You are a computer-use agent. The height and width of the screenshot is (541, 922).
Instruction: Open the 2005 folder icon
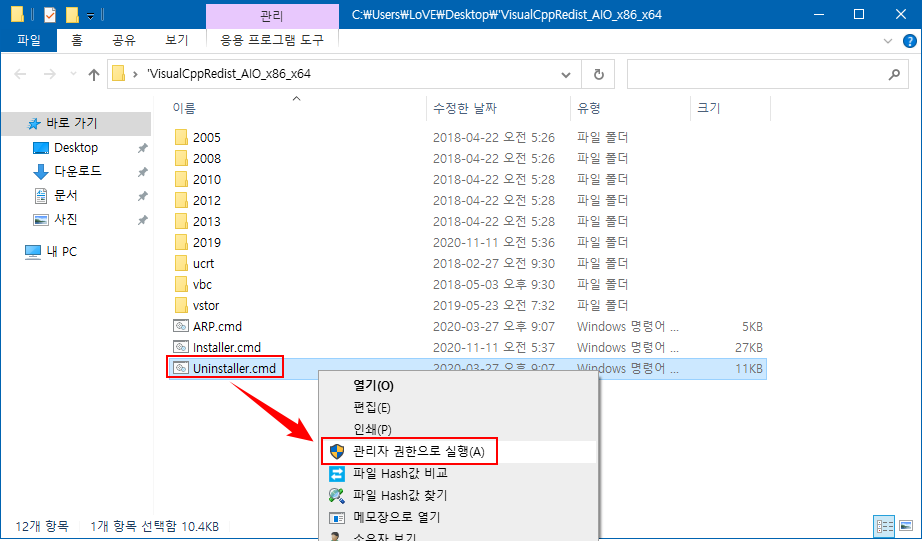click(x=181, y=138)
